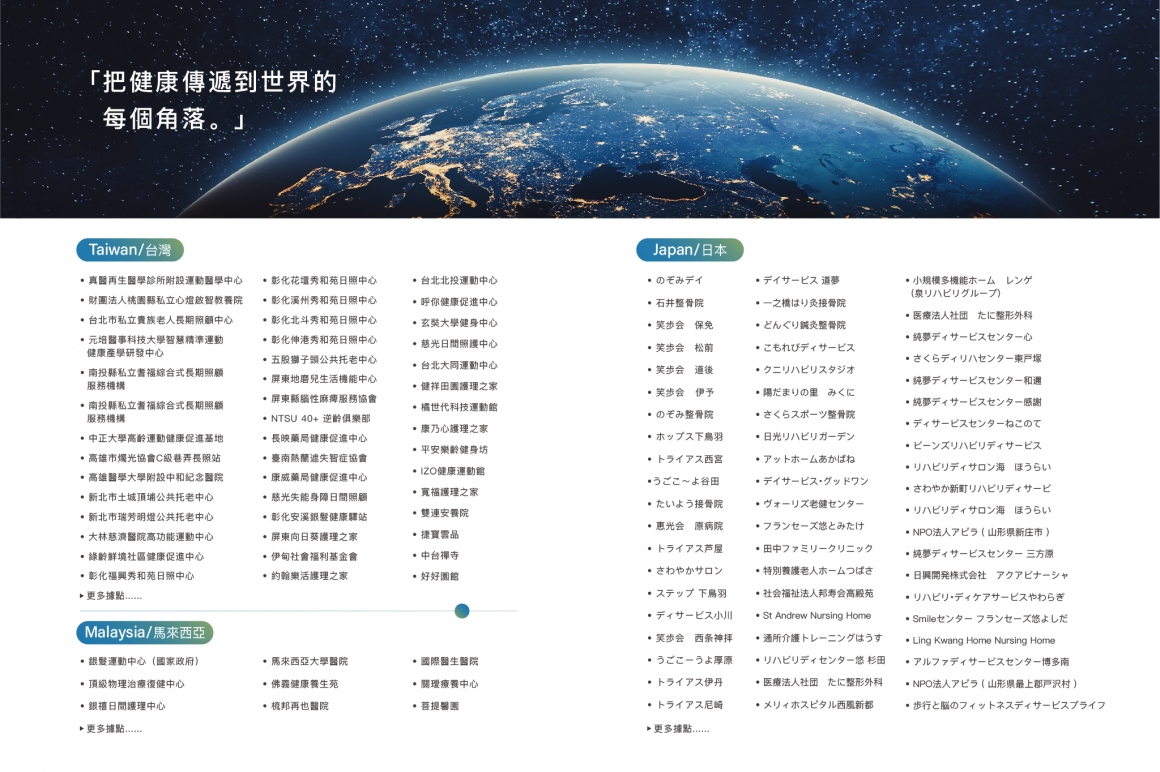Click 屏東向日葵護理之家
Viewport: 1160px width, 772px height.
pos(314,537)
